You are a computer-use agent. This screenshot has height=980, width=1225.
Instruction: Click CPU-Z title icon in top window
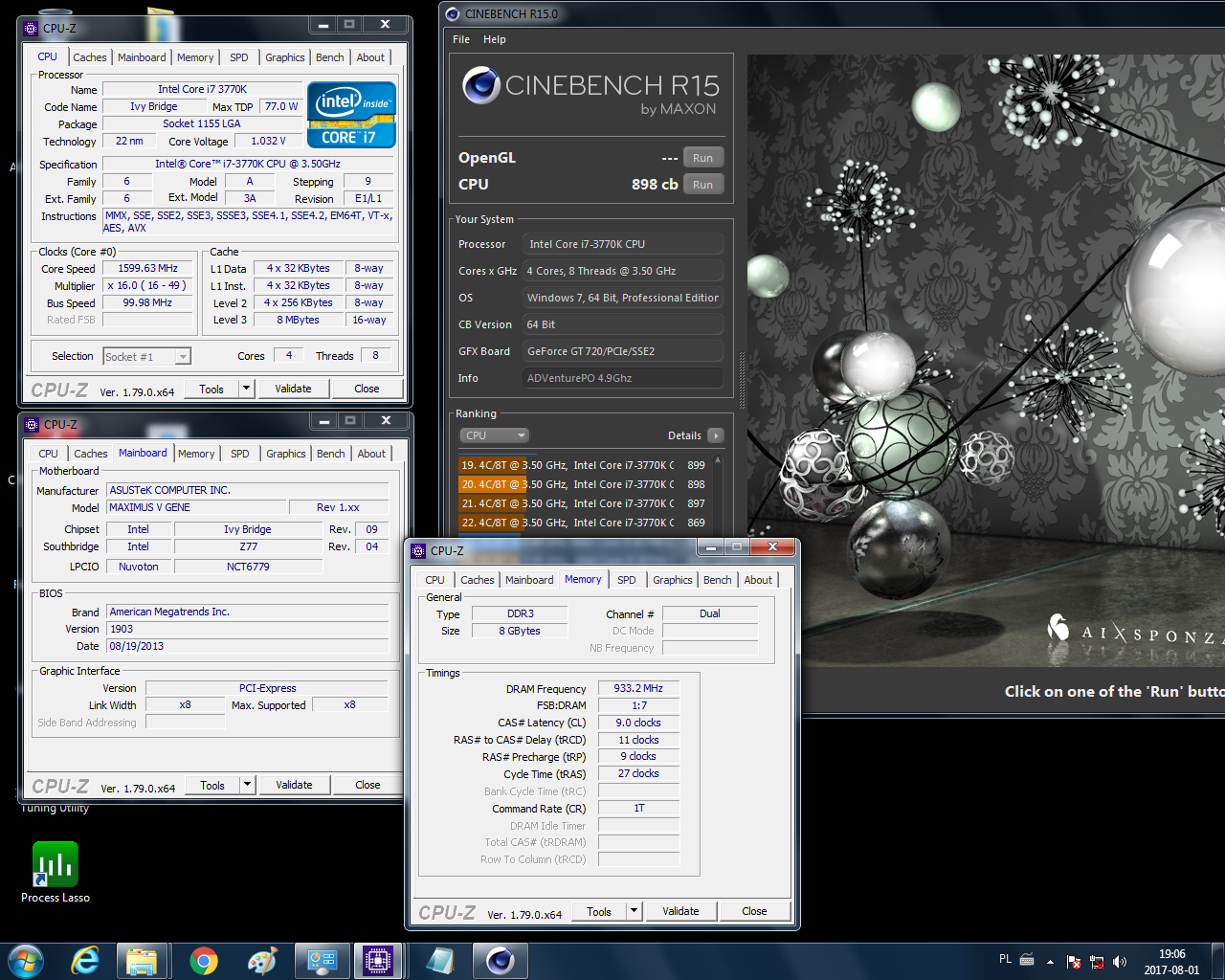pyautogui.click(x=31, y=29)
